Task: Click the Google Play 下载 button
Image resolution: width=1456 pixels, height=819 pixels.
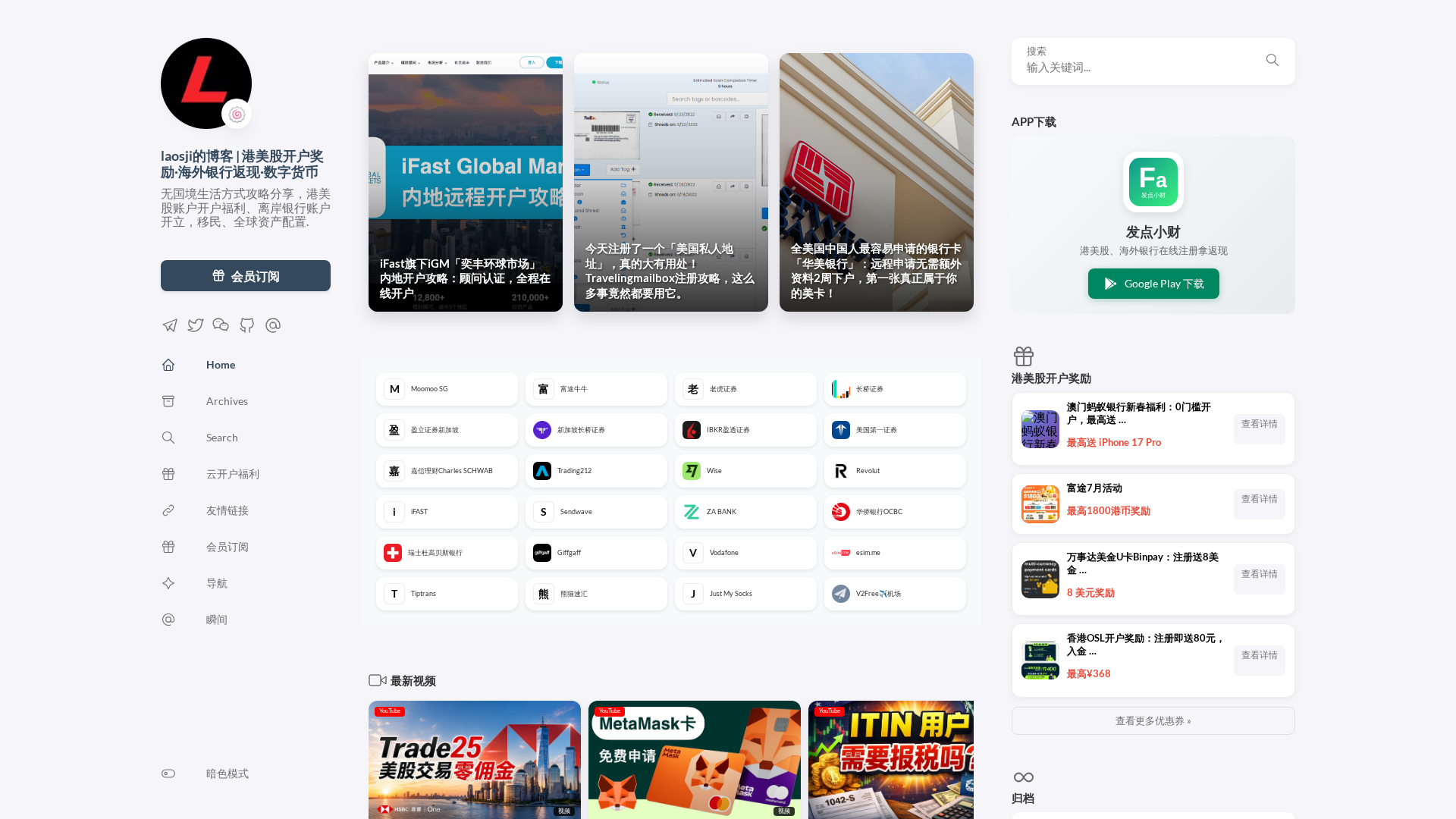Action: 1153,284
